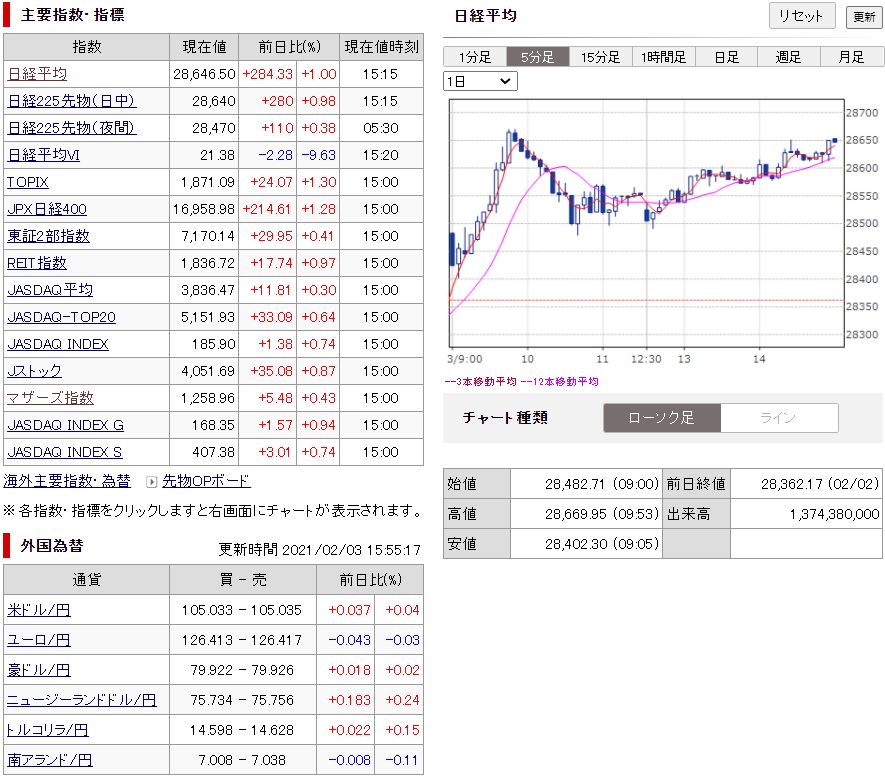Click the 28,646.50 current value cell
Viewport: 885px width, 777px height.
[x=204, y=74]
